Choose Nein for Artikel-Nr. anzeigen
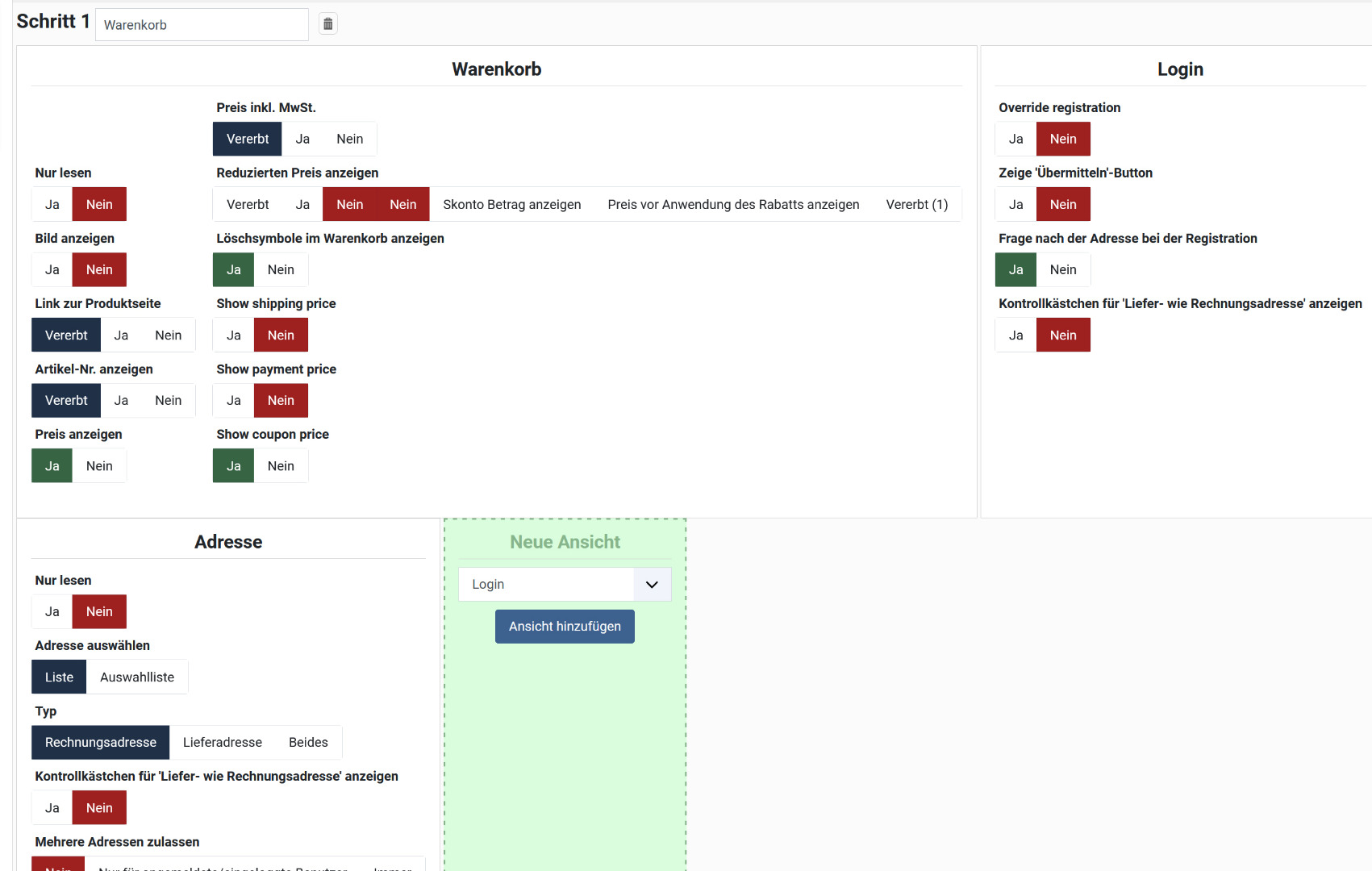Viewport: 1372px width, 871px height. [x=168, y=401]
